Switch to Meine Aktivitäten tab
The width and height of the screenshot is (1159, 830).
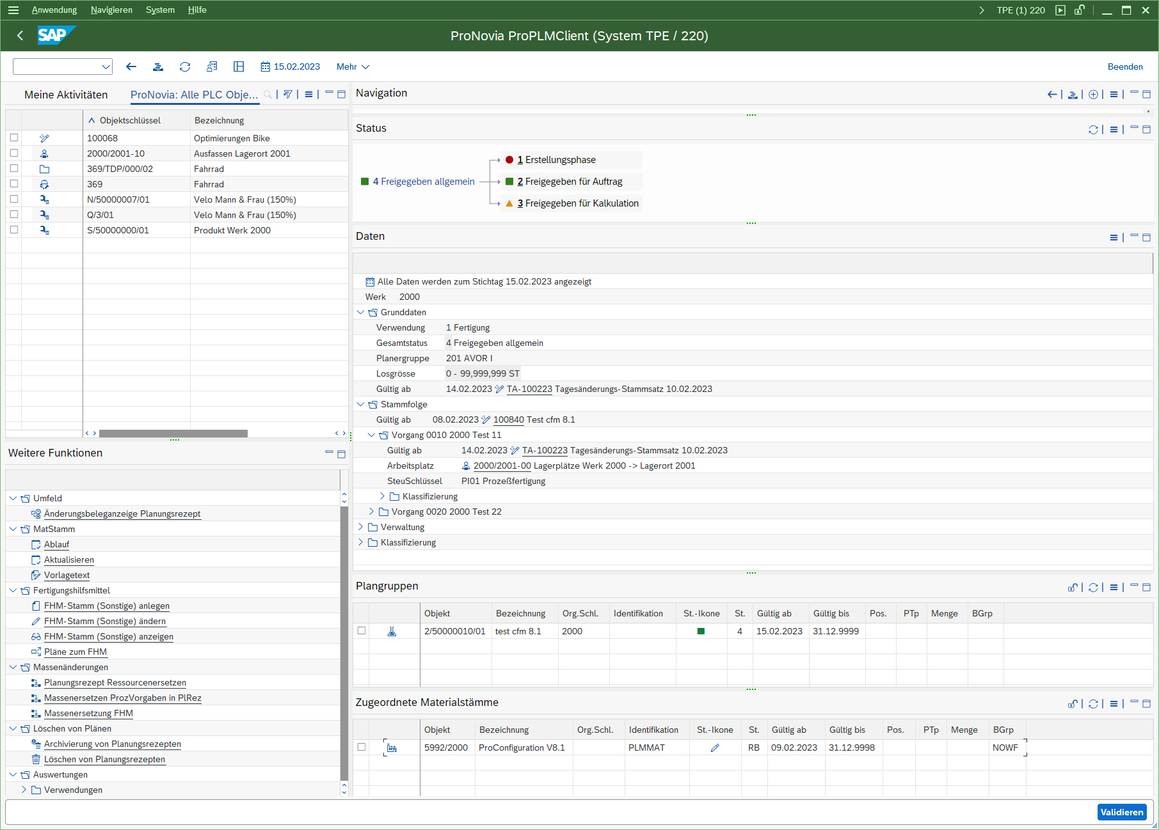tap(66, 95)
